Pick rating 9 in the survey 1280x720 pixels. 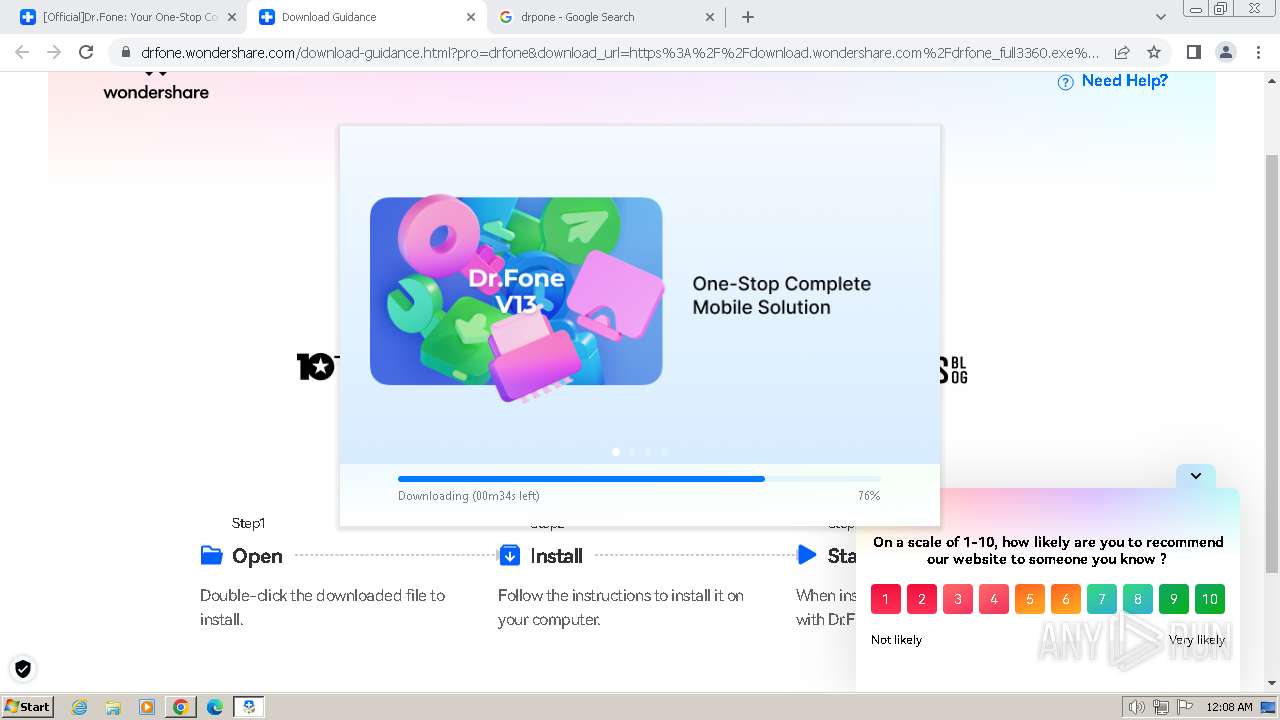(1174, 599)
